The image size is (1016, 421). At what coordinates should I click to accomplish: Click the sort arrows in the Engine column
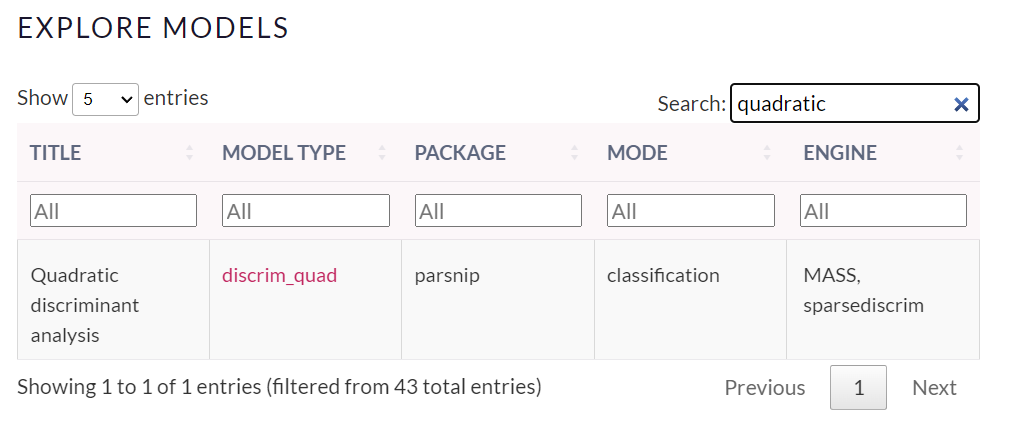(x=960, y=153)
